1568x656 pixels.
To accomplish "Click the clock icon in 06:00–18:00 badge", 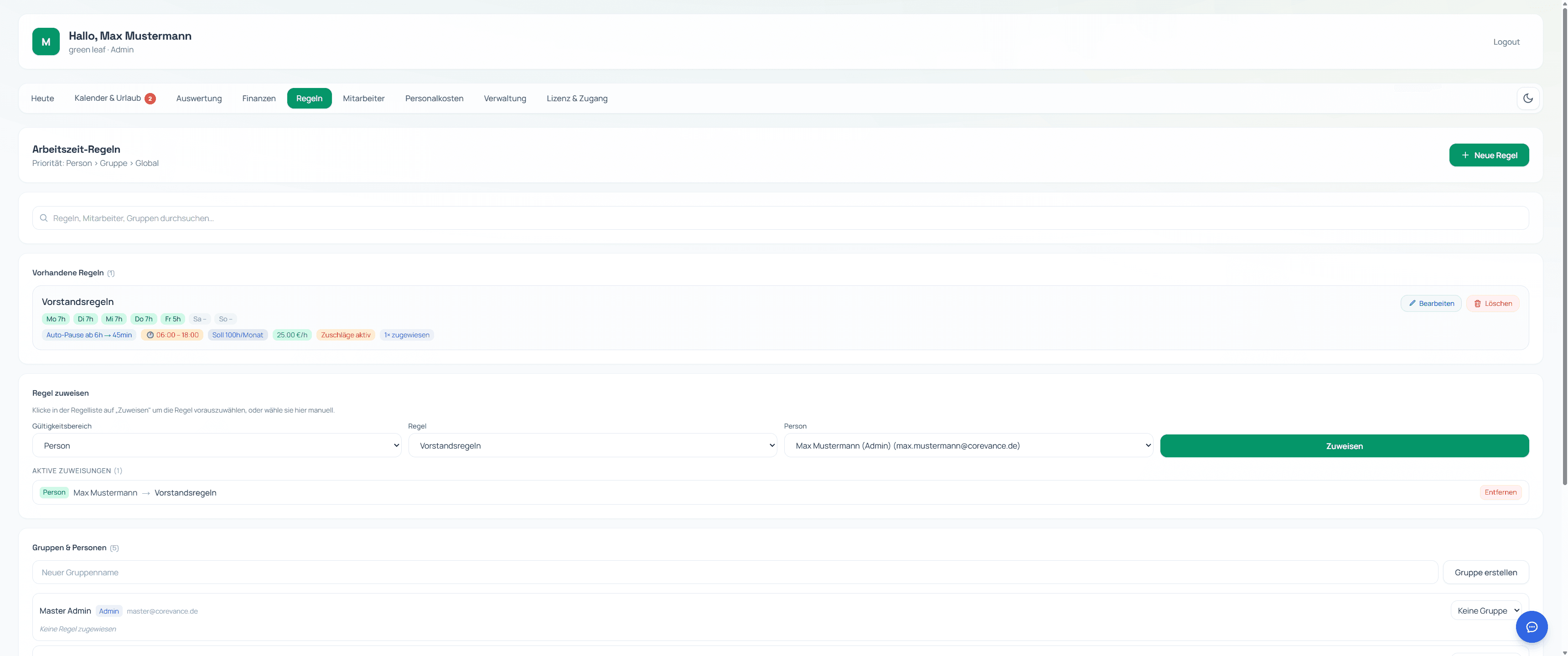I will [150, 336].
